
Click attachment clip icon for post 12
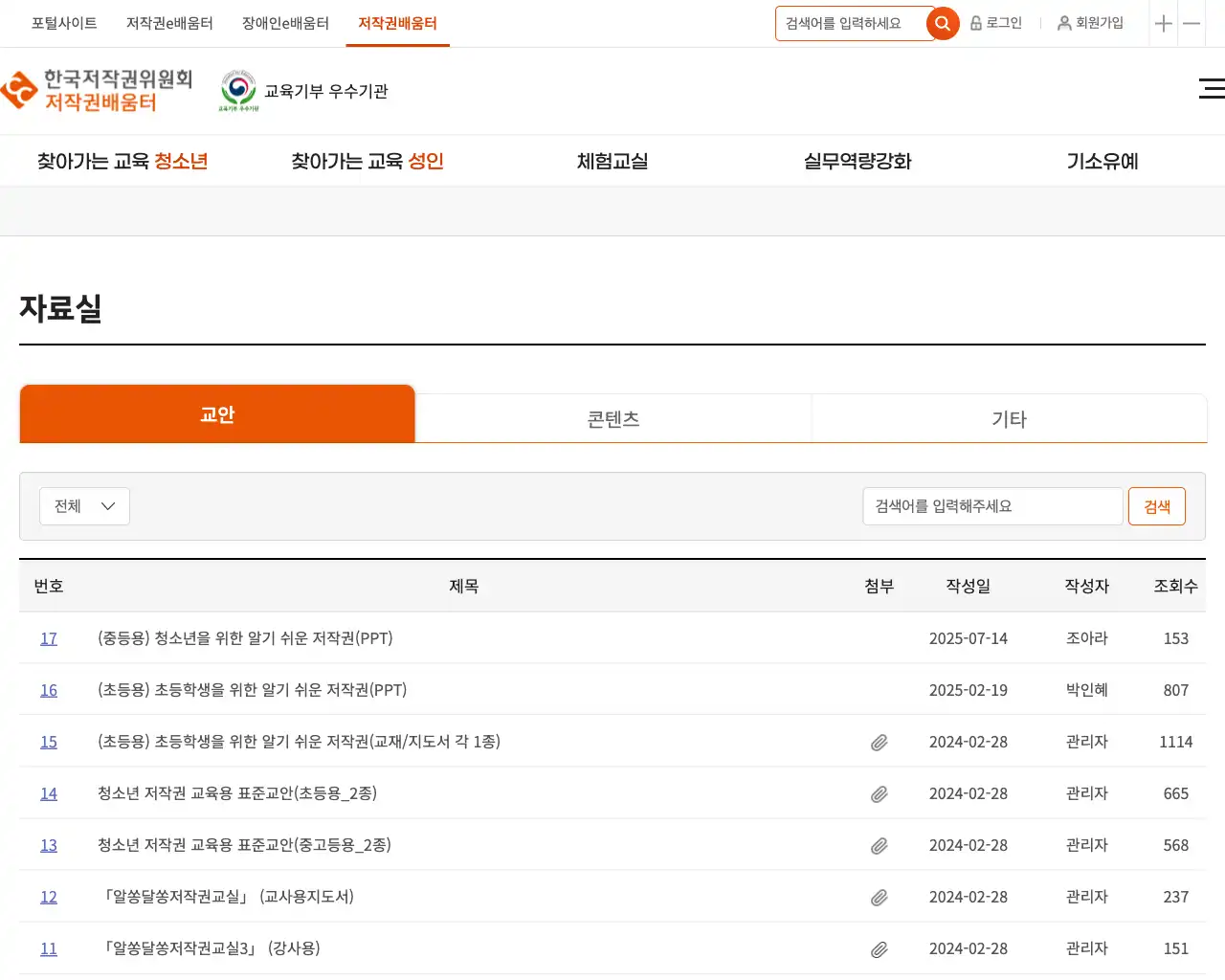879,898
